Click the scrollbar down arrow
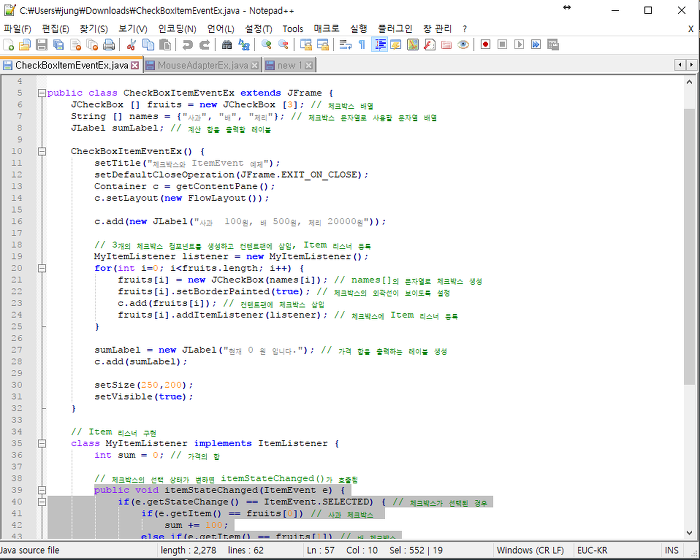The height and width of the screenshot is (560, 700). point(689,532)
